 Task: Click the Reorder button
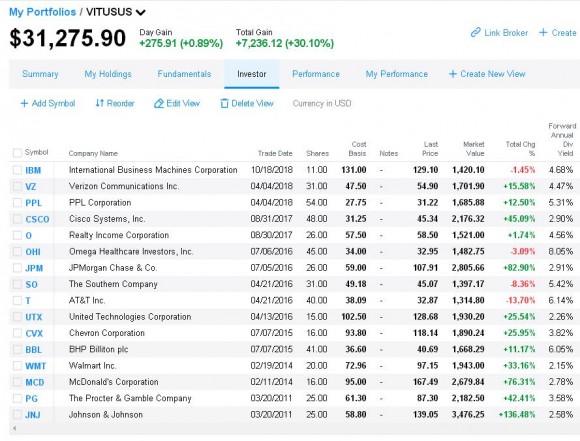(115, 103)
